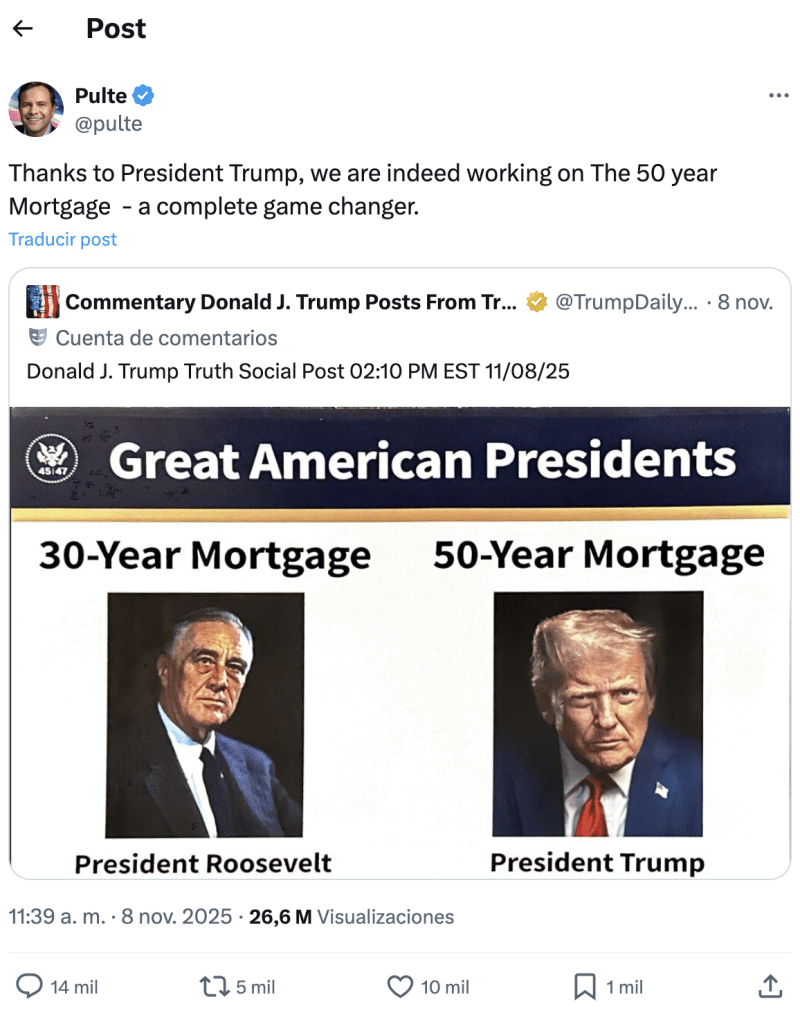800x1024 pixels.
Task: Click the gold verified badge on quoted post
Action: pyautogui.click(x=537, y=302)
